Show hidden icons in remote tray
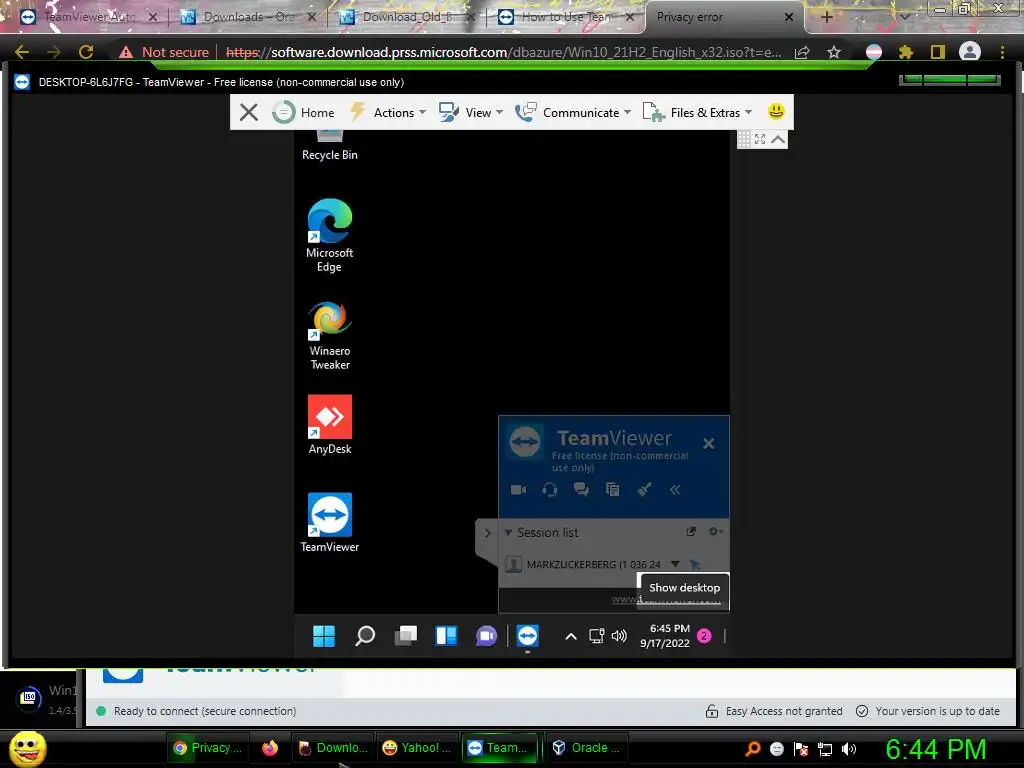The width and height of the screenshot is (1024, 768). click(x=571, y=636)
